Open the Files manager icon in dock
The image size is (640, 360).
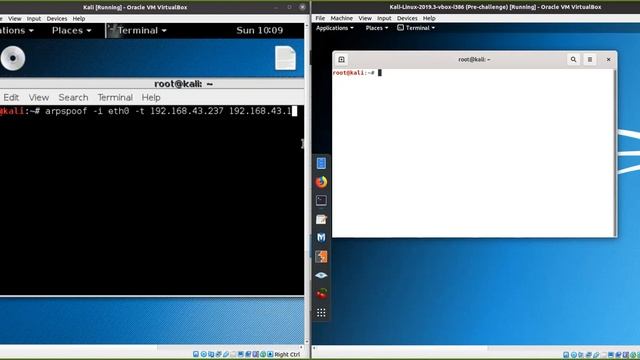click(x=321, y=163)
